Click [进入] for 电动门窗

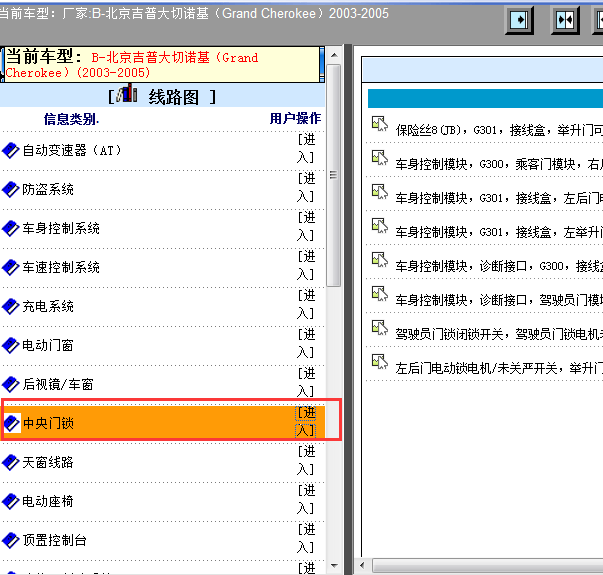point(306,343)
